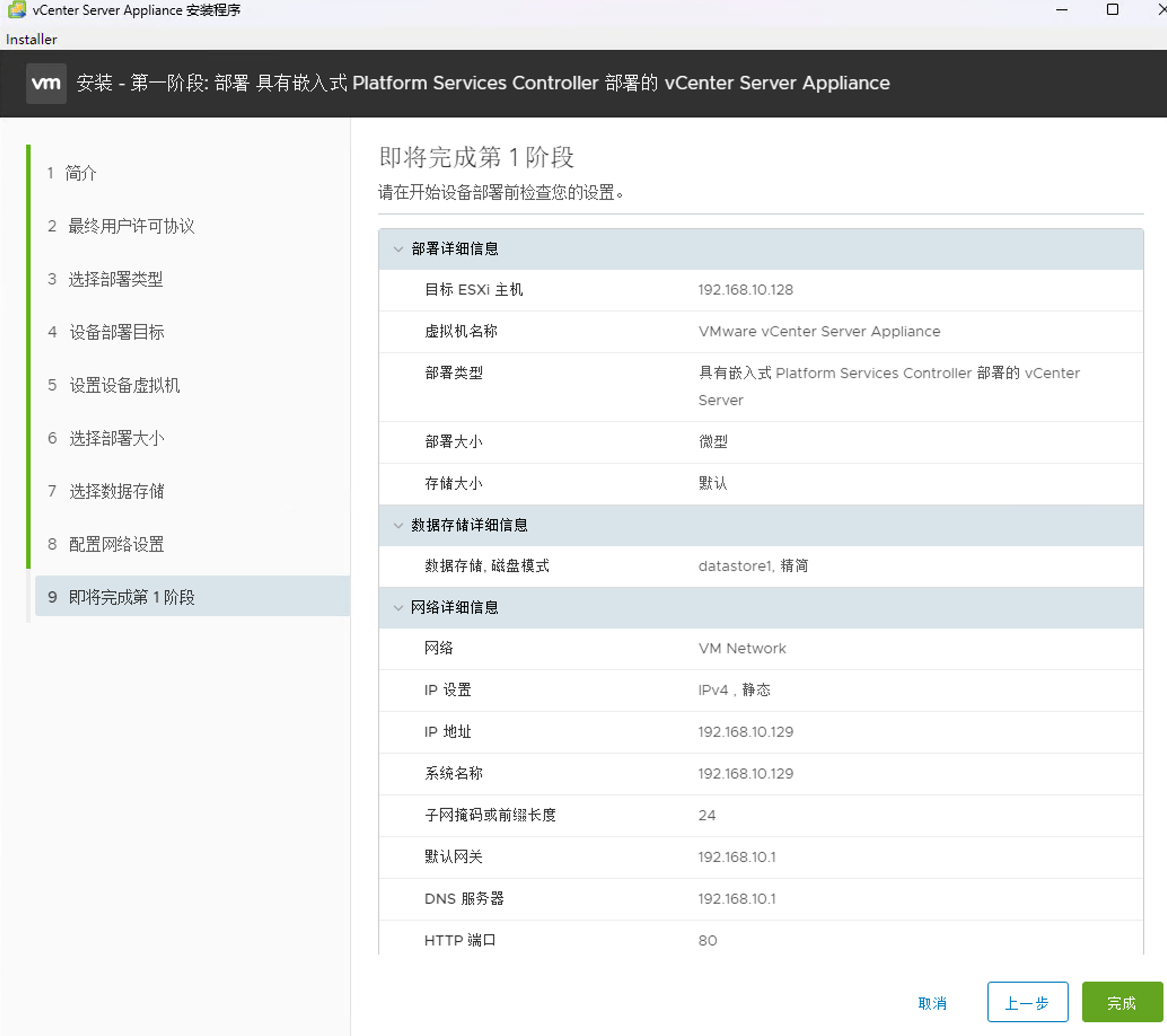Click the 数据存储, 磁盘模式 label

click(x=487, y=566)
